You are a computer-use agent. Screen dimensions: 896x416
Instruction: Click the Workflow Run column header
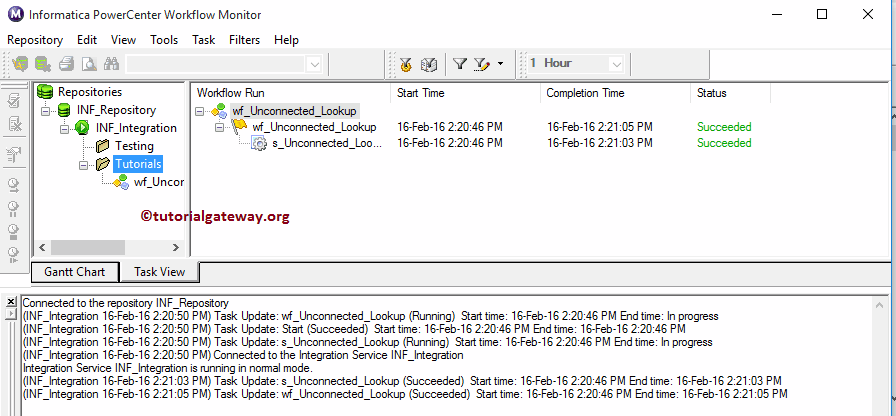click(290, 93)
